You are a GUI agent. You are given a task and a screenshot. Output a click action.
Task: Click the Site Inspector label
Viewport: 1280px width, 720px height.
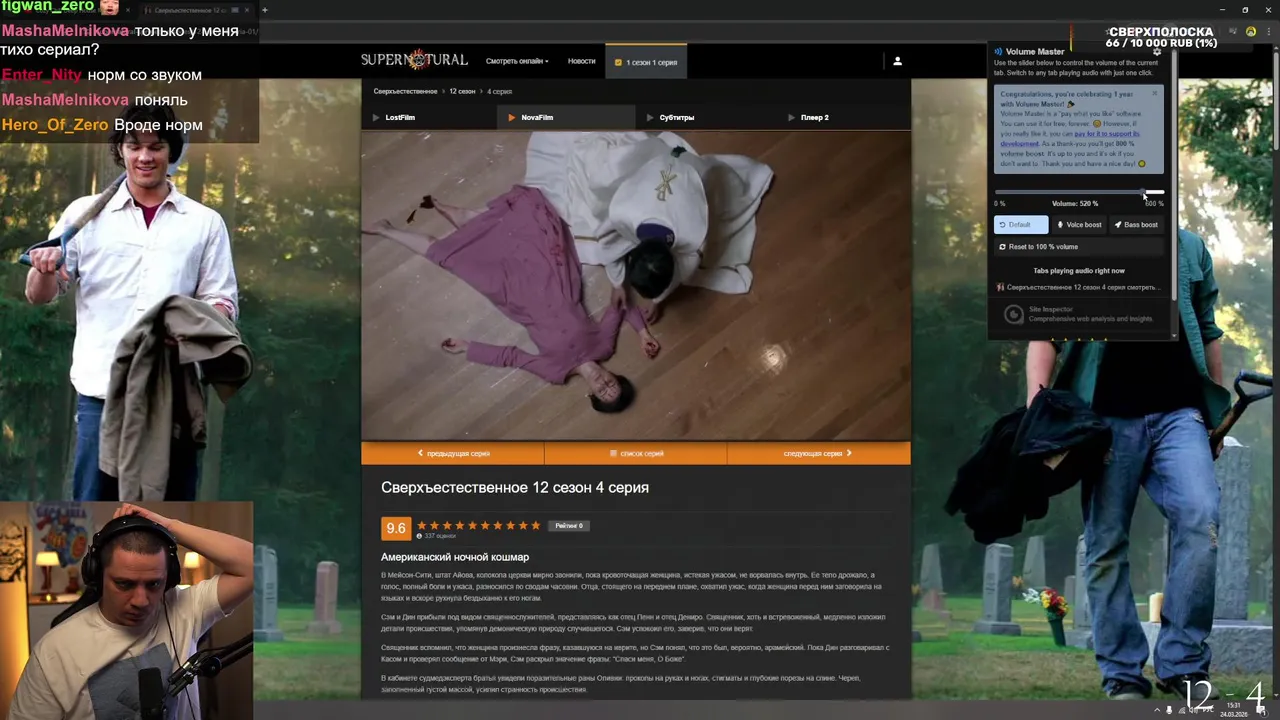1051,310
